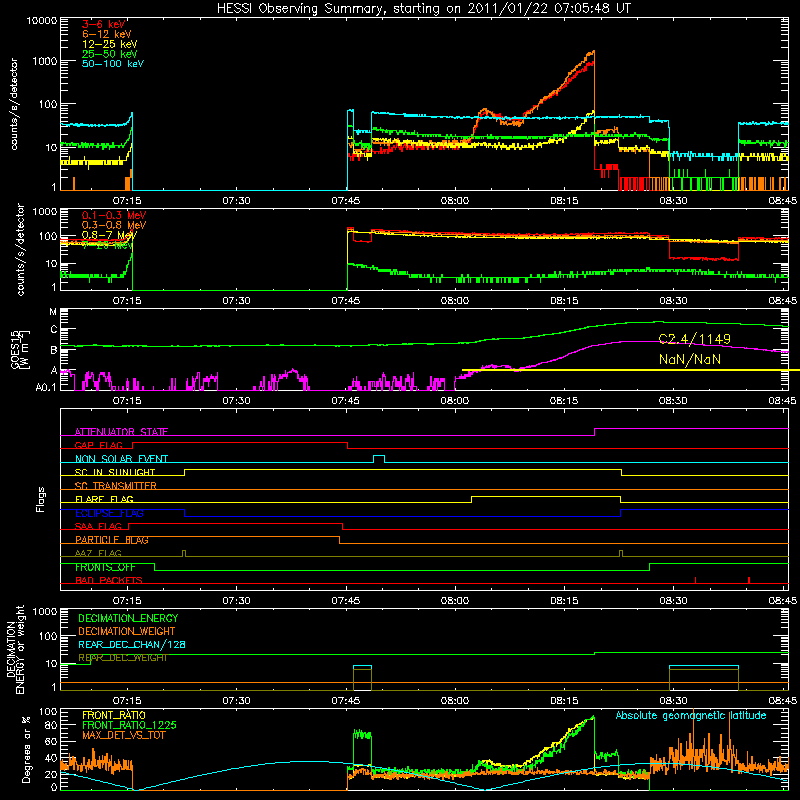The image size is (800, 800).
Task: Click the Degrees or % axis title
Action: [26, 749]
